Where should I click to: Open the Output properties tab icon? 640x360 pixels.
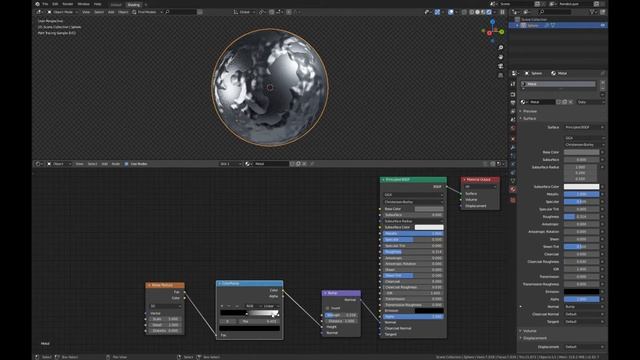click(513, 103)
